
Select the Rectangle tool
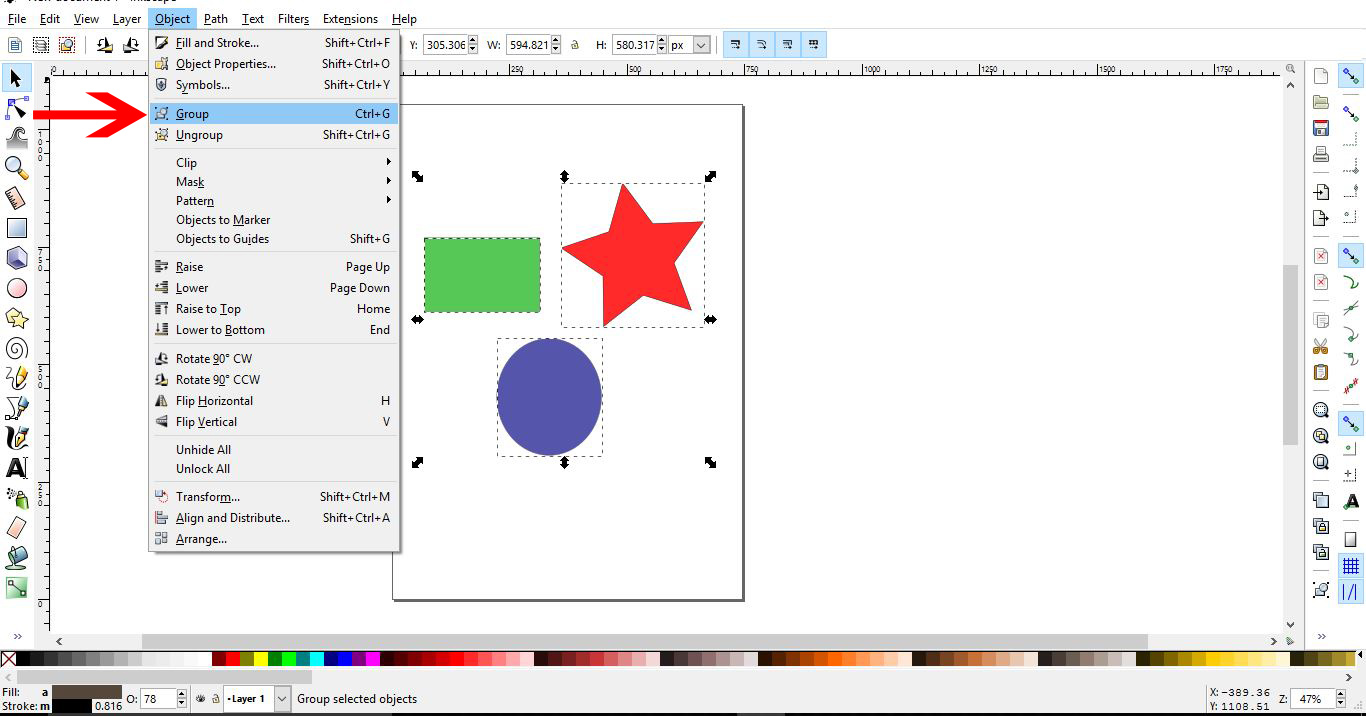click(16, 228)
